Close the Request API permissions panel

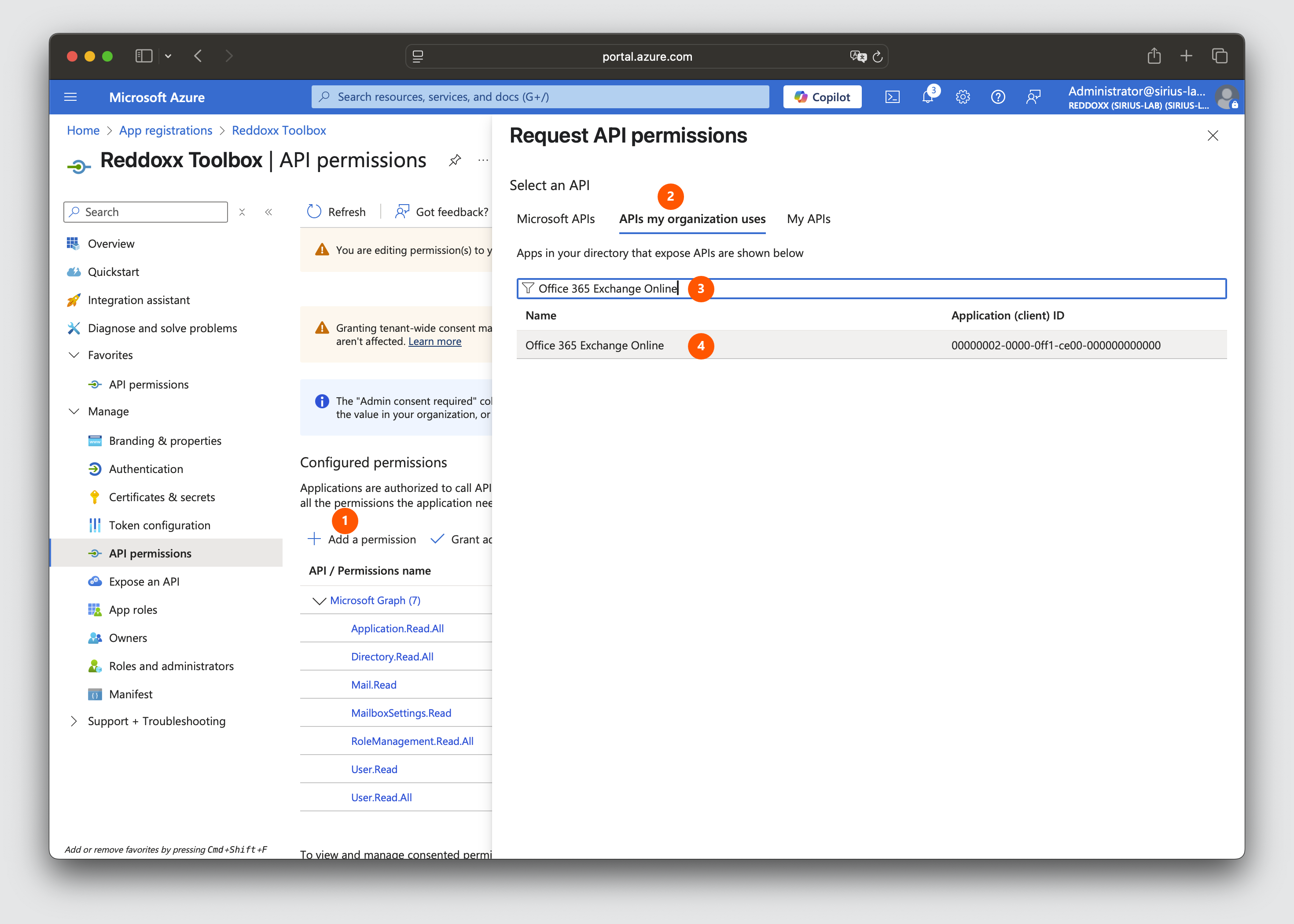click(1213, 136)
